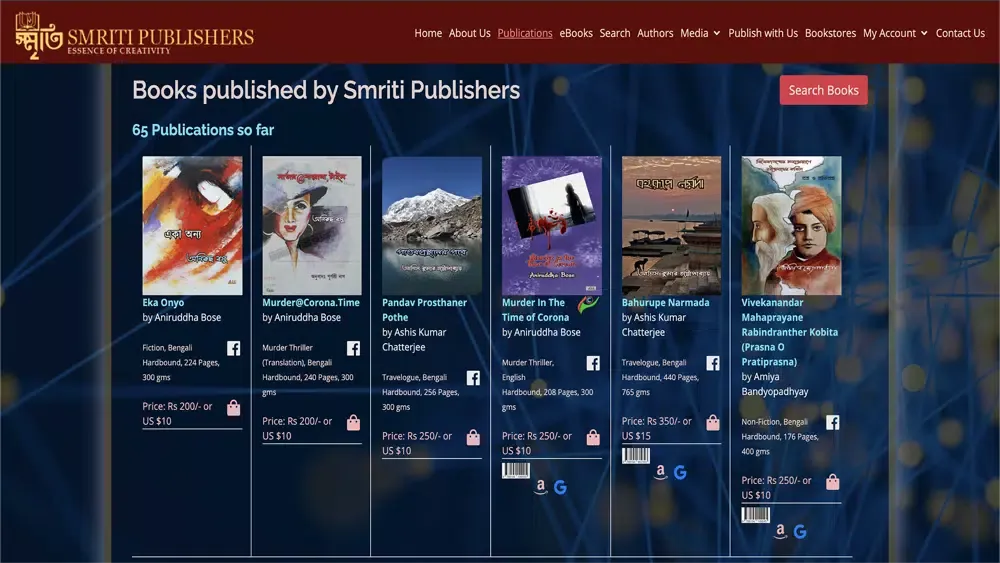The width and height of the screenshot is (1000, 563).
Task: Open Amazon link for Murder In The Time of Corona
Action: (541, 487)
